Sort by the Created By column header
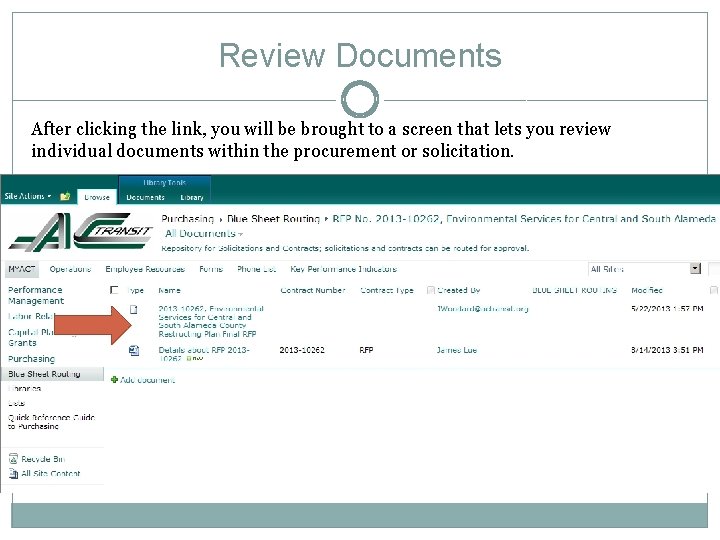The height and width of the screenshot is (540, 720). tap(458, 290)
